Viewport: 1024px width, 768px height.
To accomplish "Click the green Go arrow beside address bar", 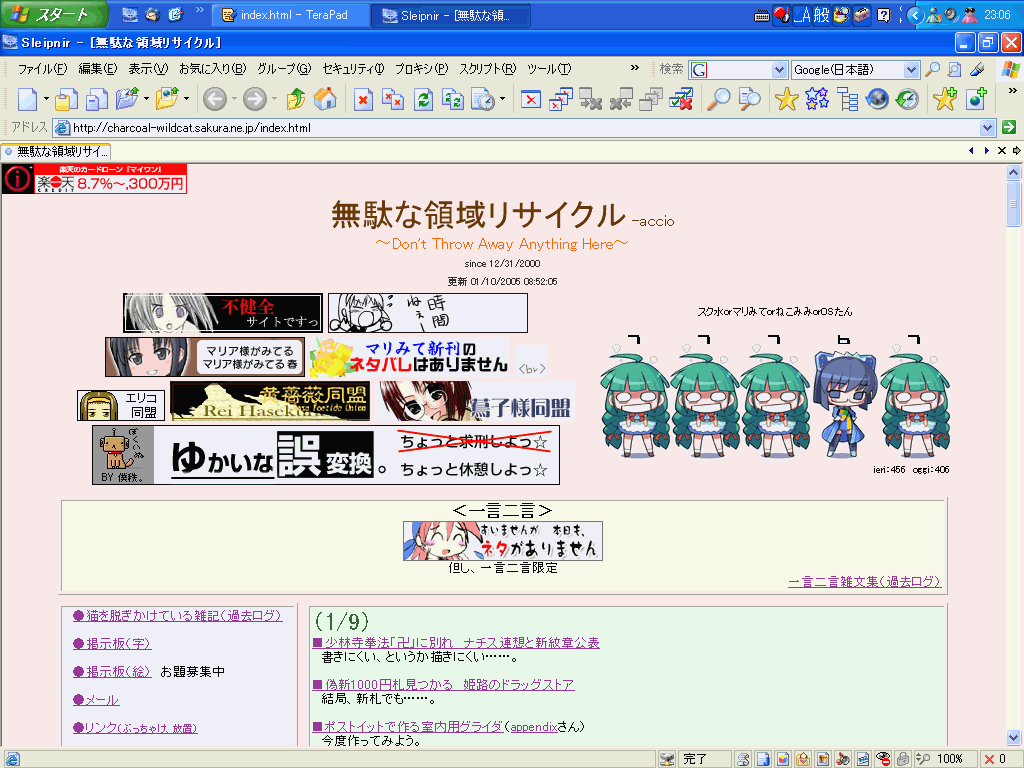I will (x=1009, y=128).
